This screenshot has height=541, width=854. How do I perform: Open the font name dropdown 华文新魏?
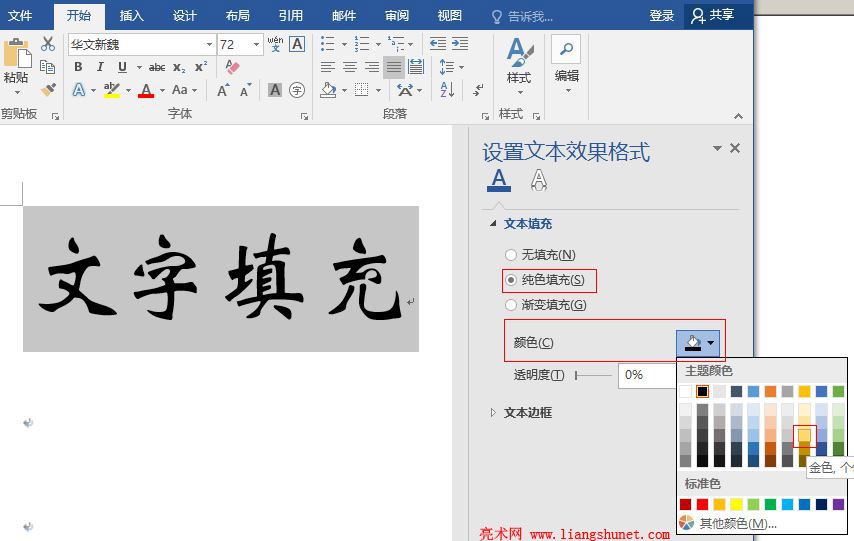[210, 44]
